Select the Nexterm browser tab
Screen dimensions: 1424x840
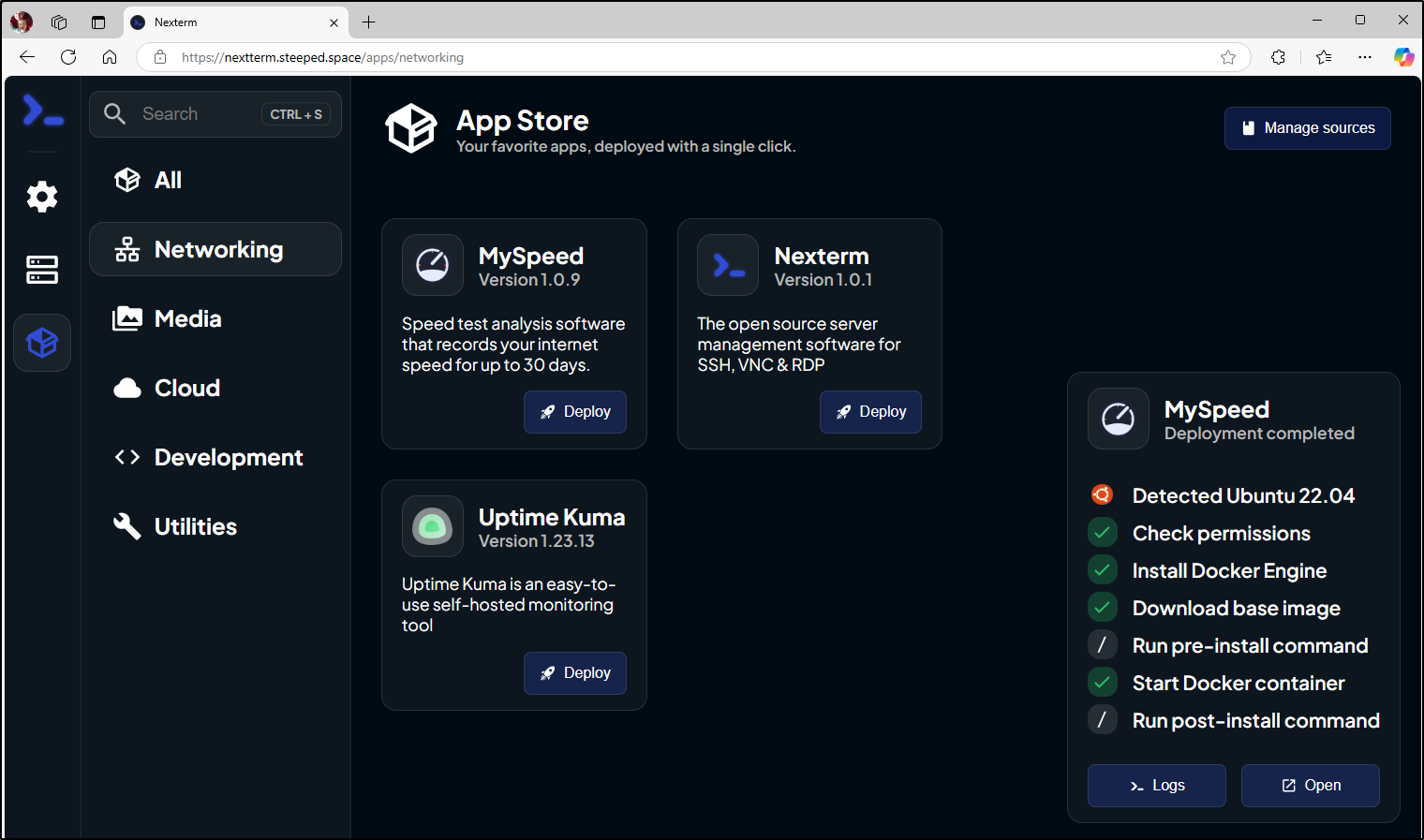point(236,22)
